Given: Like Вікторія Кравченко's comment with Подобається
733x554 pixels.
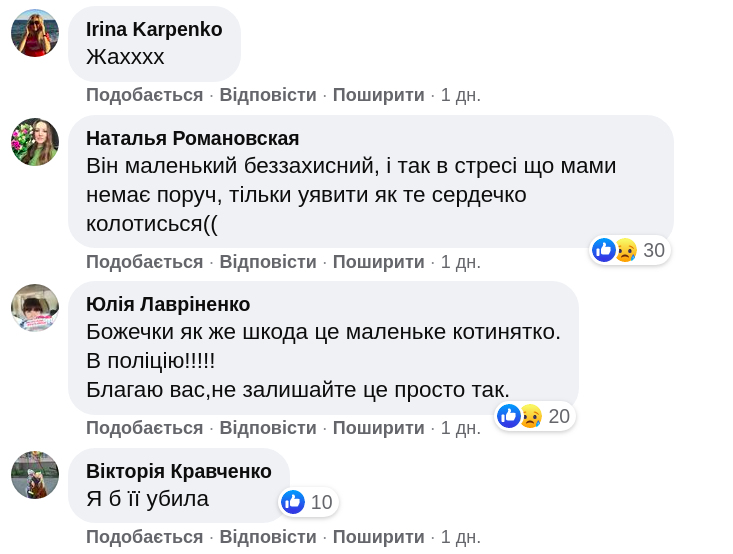Looking at the screenshot, I should coord(144,537).
